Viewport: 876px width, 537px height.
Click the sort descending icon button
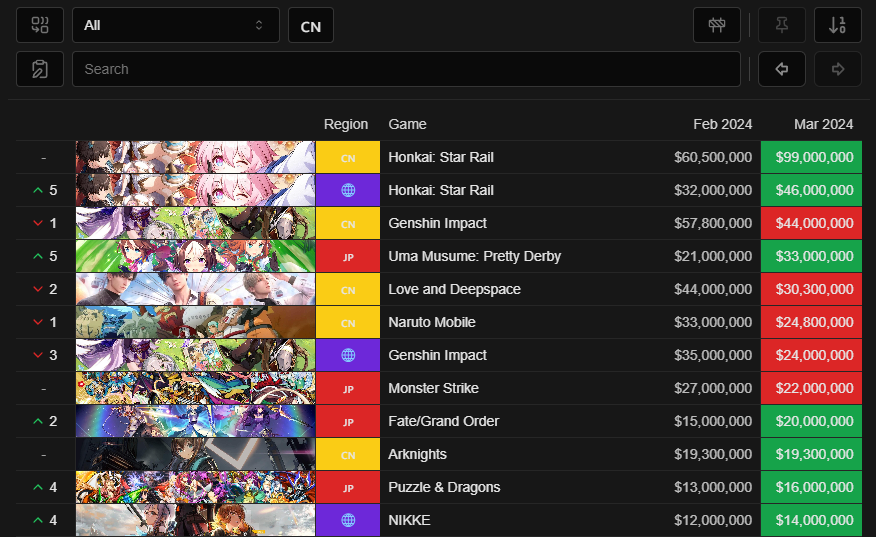(837, 25)
